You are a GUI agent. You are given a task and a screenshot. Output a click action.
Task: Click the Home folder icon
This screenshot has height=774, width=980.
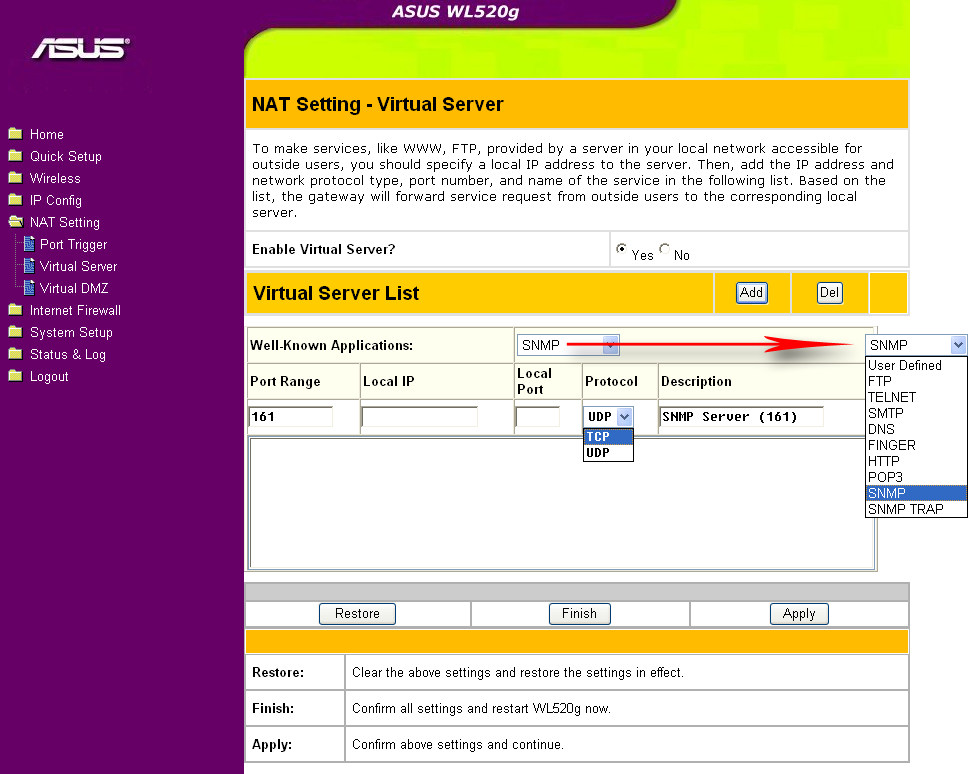pyautogui.click(x=15, y=134)
